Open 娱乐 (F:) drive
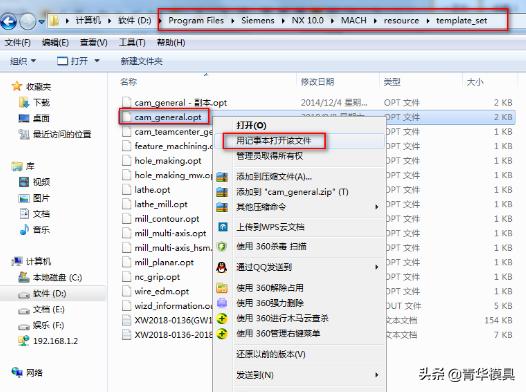526x392 pixels. (41, 325)
